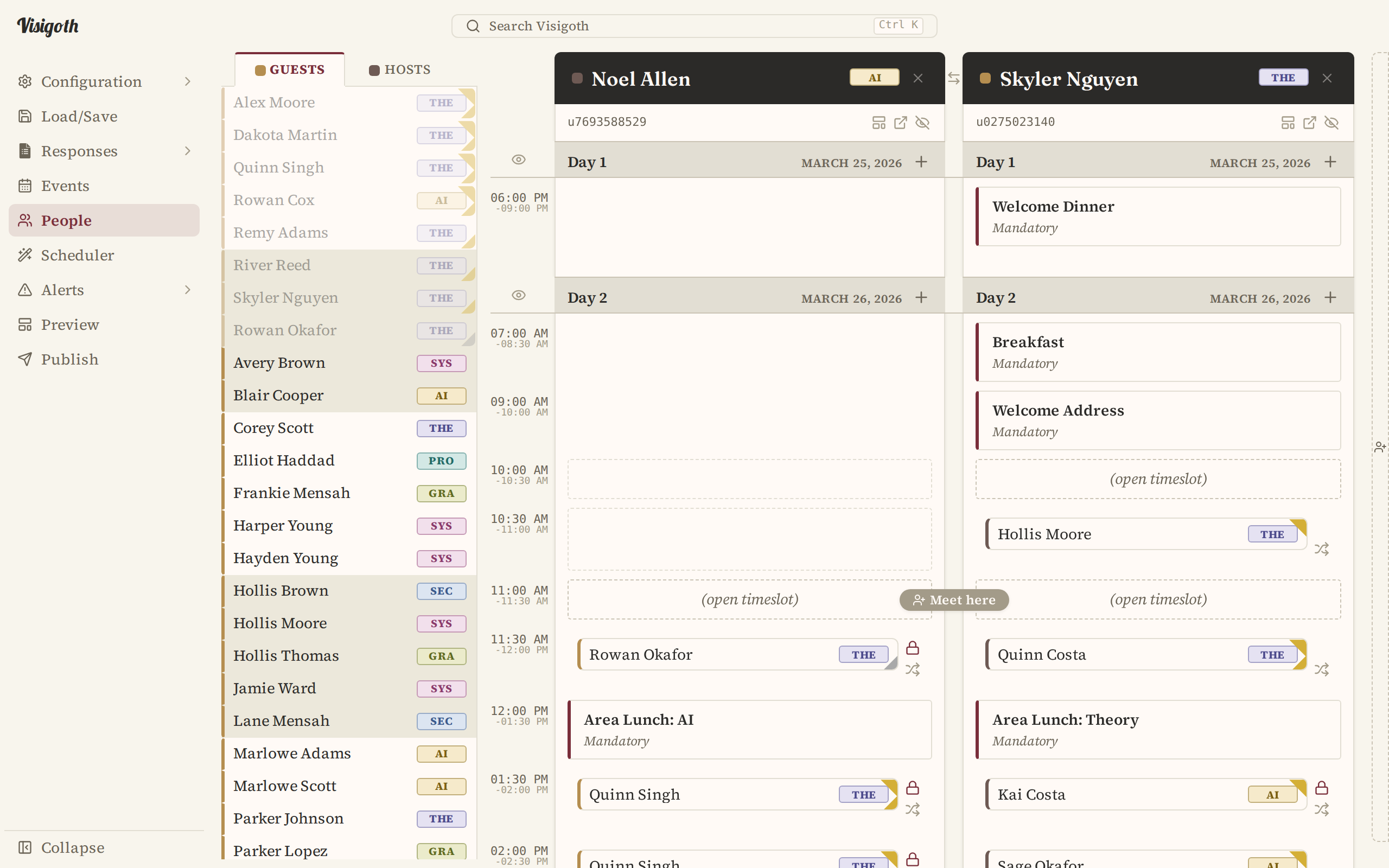1389x868 pixels.
Task: Focus the Search Visigoth field
Action: click(694, 26)
